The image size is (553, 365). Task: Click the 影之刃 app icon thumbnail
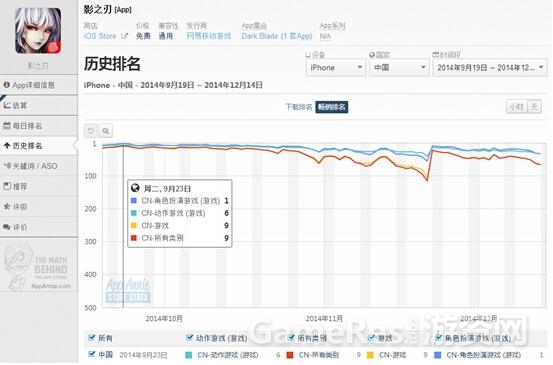click(38, 31)
